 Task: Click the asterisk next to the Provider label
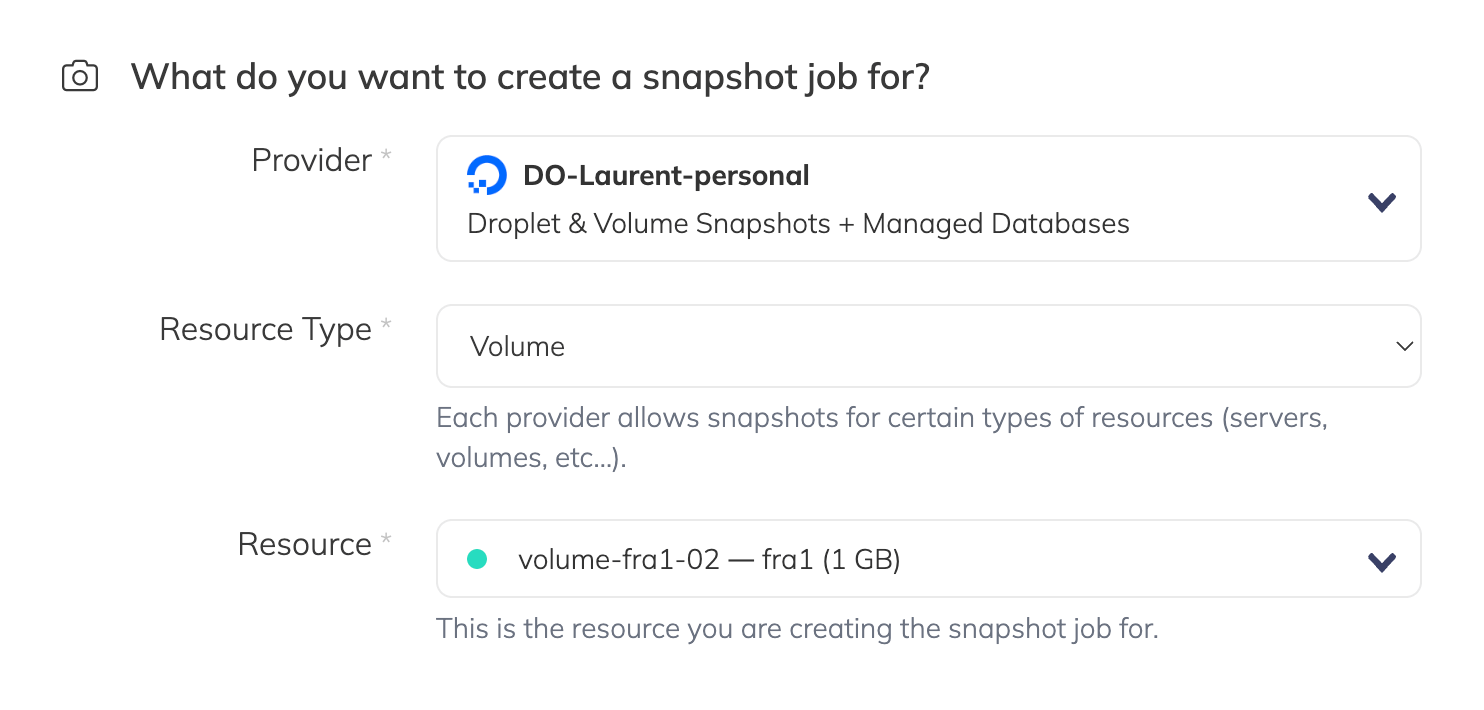(385, 159)
